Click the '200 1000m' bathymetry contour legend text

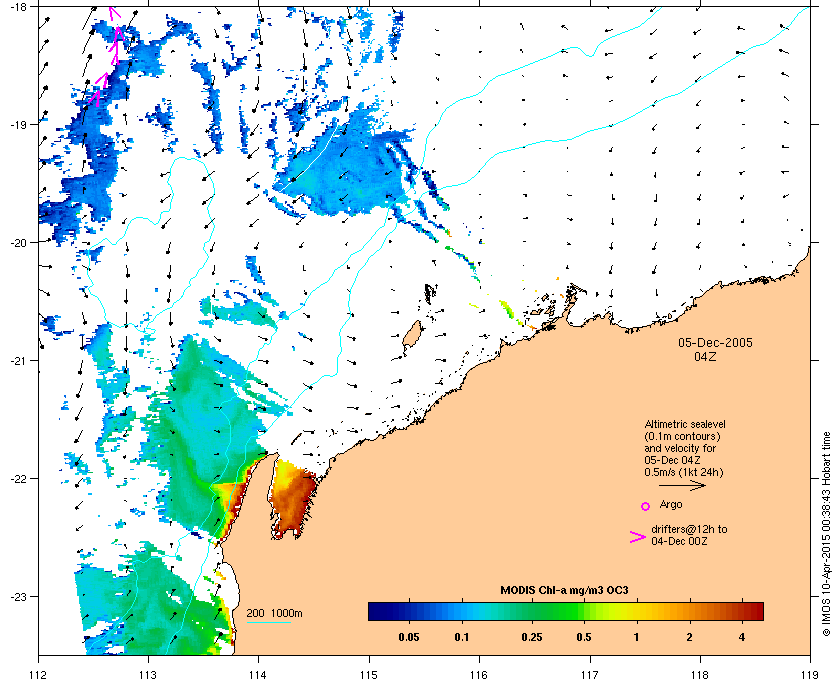point(274,613)
